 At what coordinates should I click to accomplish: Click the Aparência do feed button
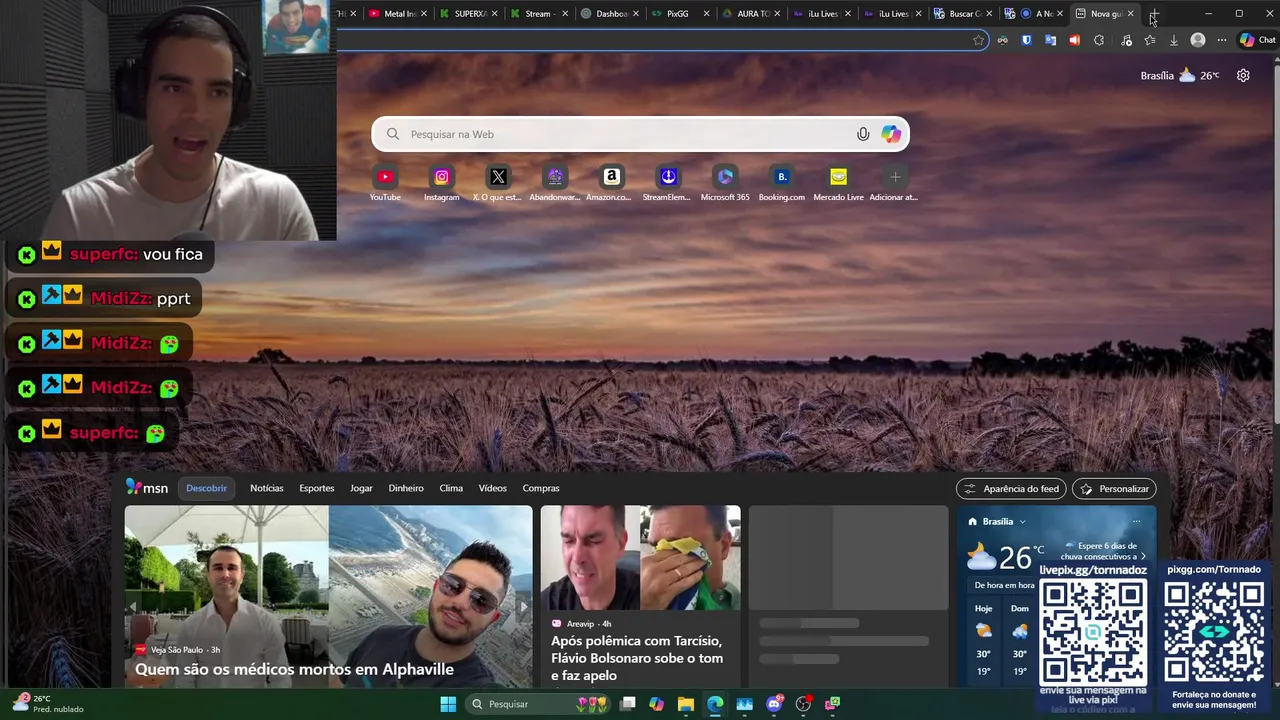pyautogui.click(x=1011, y=489)
